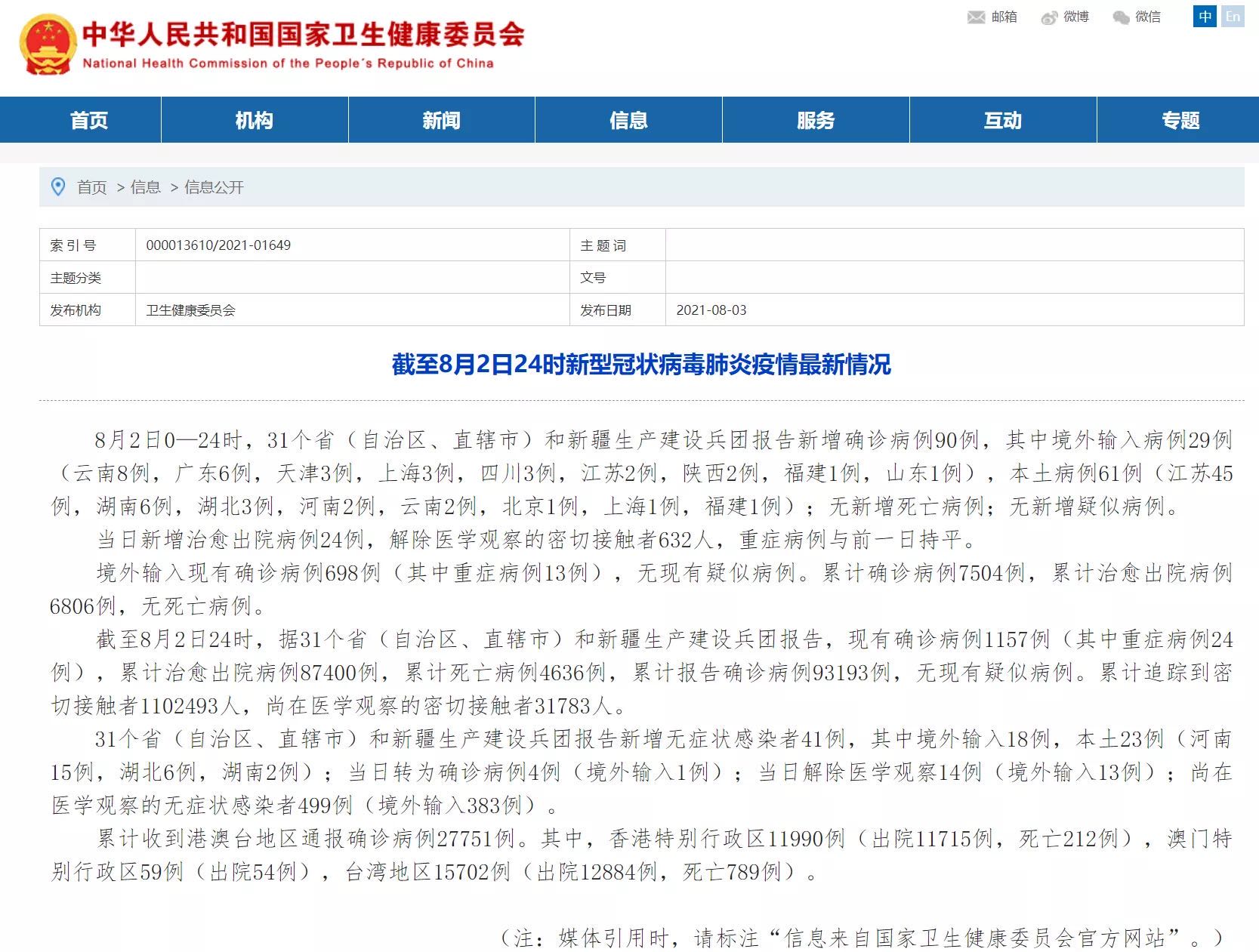Switch language to 中 Chinese
The width and height of the screenshot is (1259, 952).
coord(1205,16)
